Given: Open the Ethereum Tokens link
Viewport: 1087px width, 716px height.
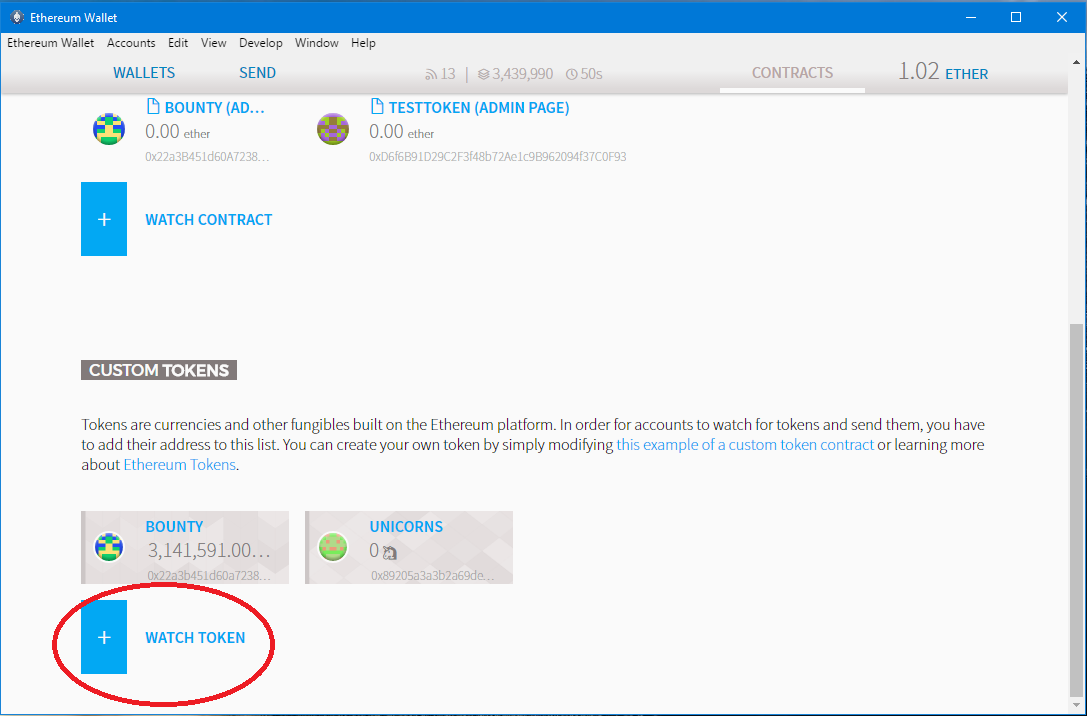Looking at the screenshot, I should point(180,465).
